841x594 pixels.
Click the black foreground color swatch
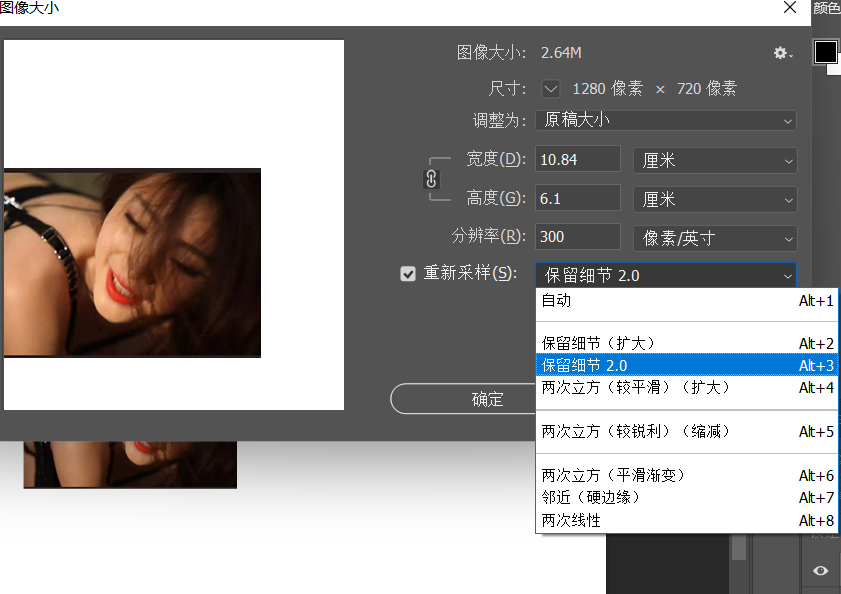[825, 52]
